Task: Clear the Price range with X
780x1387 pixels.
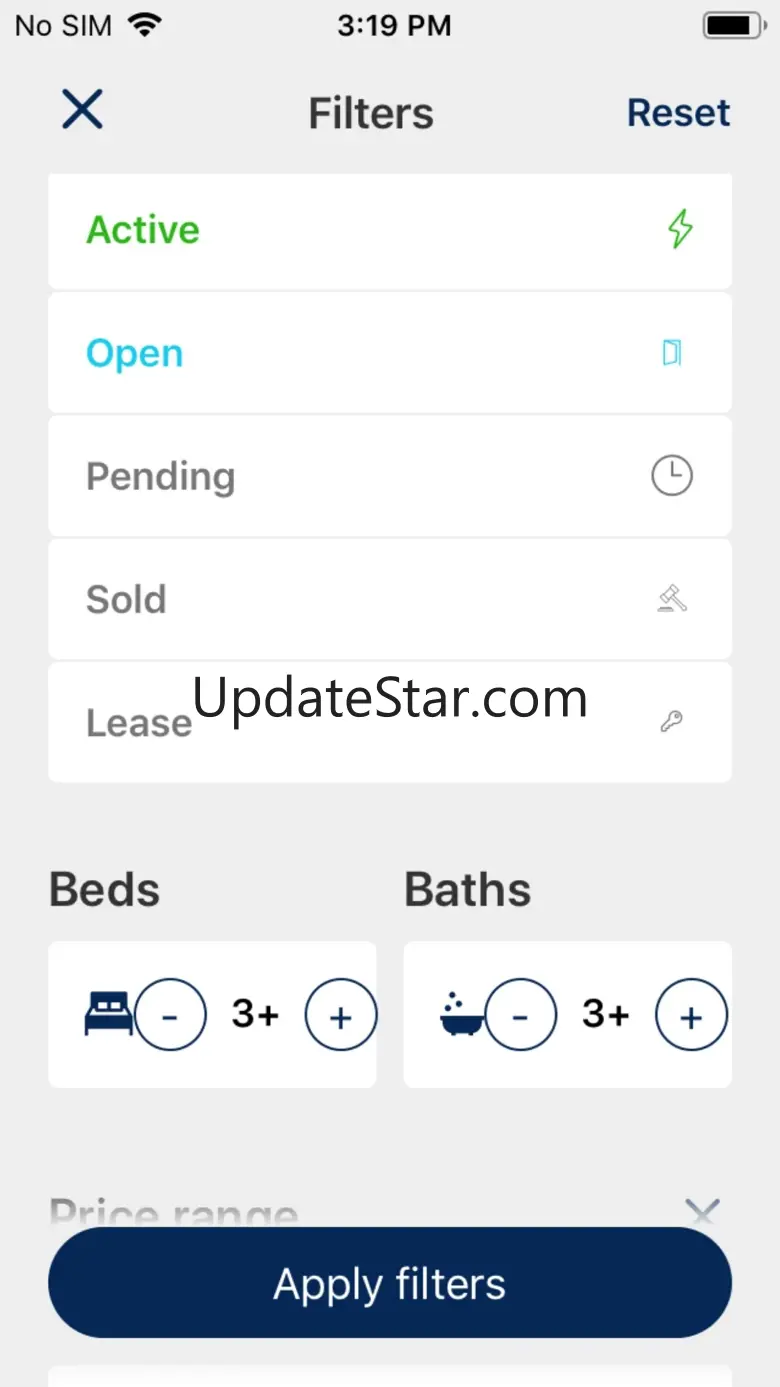Action: (703, 1213)
